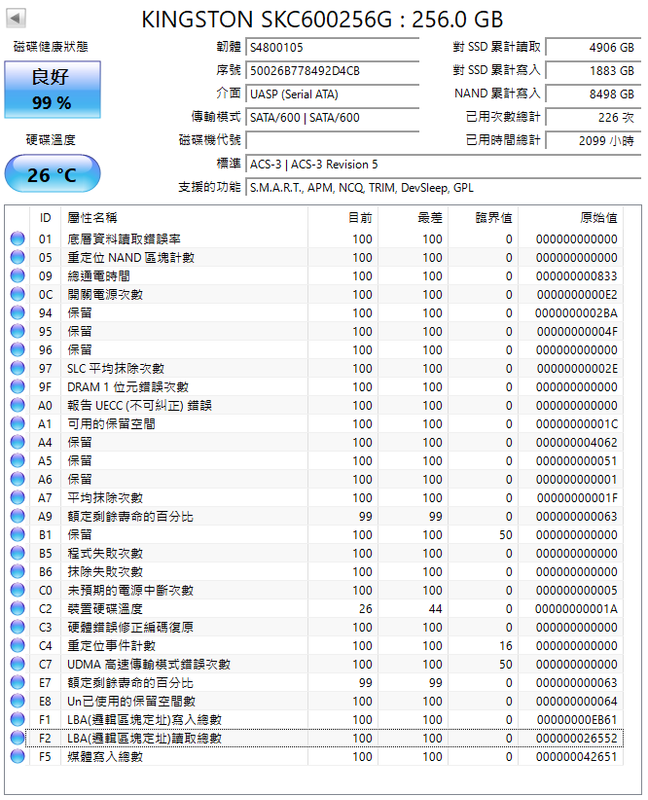Image resolution: width=648 pixels, height=800 pixels.
Task: Click the serial number field 50026B778492D4CB
Action: point(332,71)
